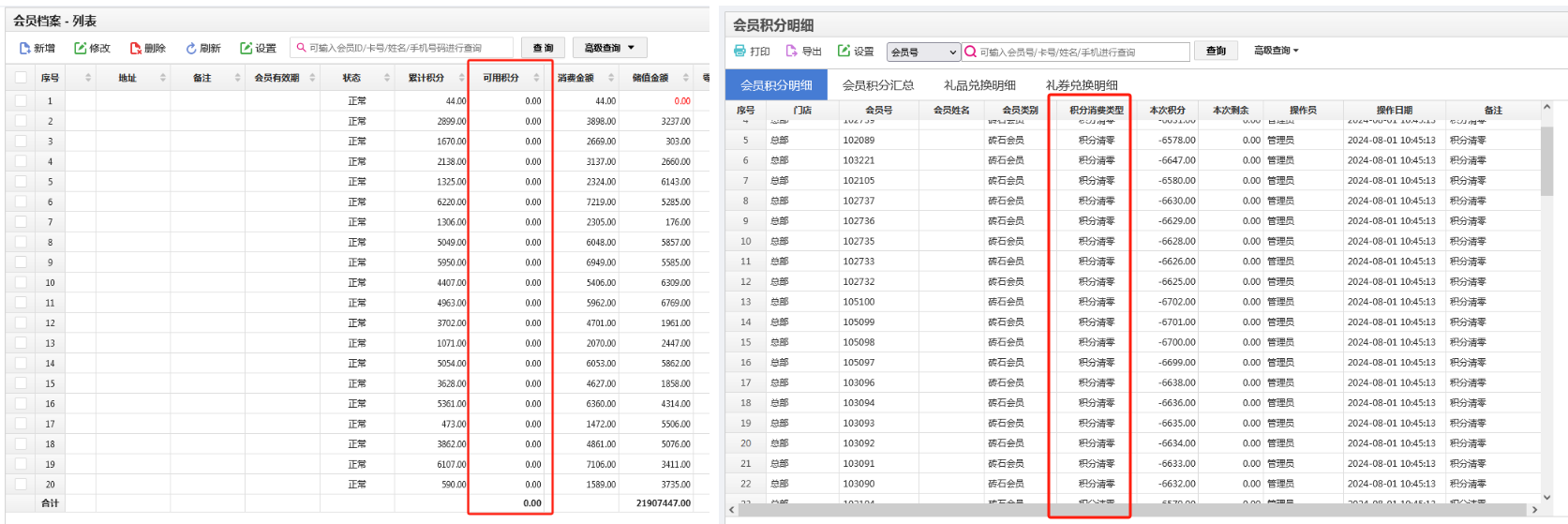Click the 操作日期 column header

[1395, 110]
